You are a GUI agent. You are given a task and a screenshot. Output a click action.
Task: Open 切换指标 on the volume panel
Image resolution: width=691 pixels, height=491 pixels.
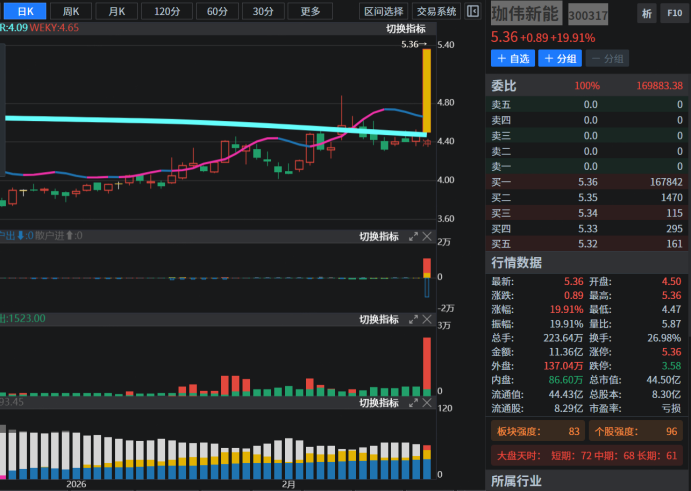coord(379,319)
